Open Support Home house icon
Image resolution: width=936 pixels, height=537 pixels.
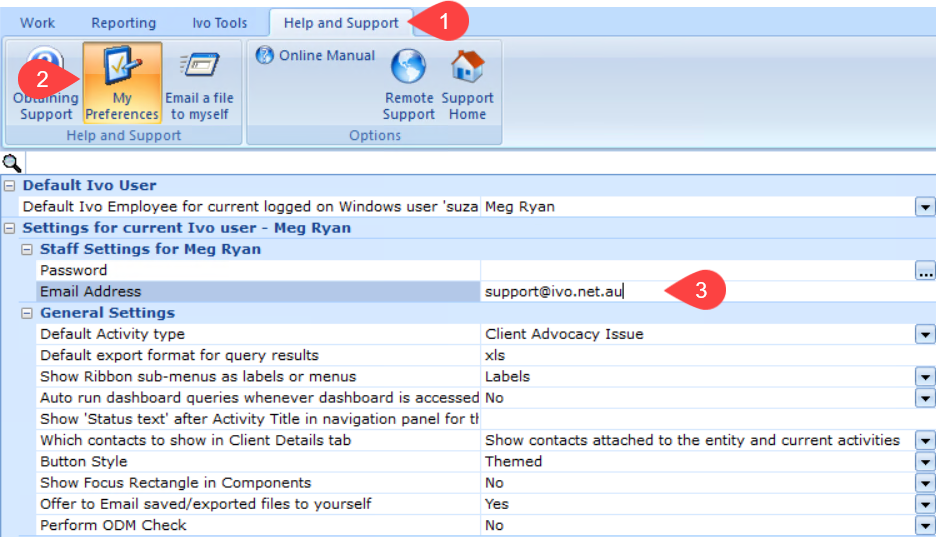coord(467,68)
